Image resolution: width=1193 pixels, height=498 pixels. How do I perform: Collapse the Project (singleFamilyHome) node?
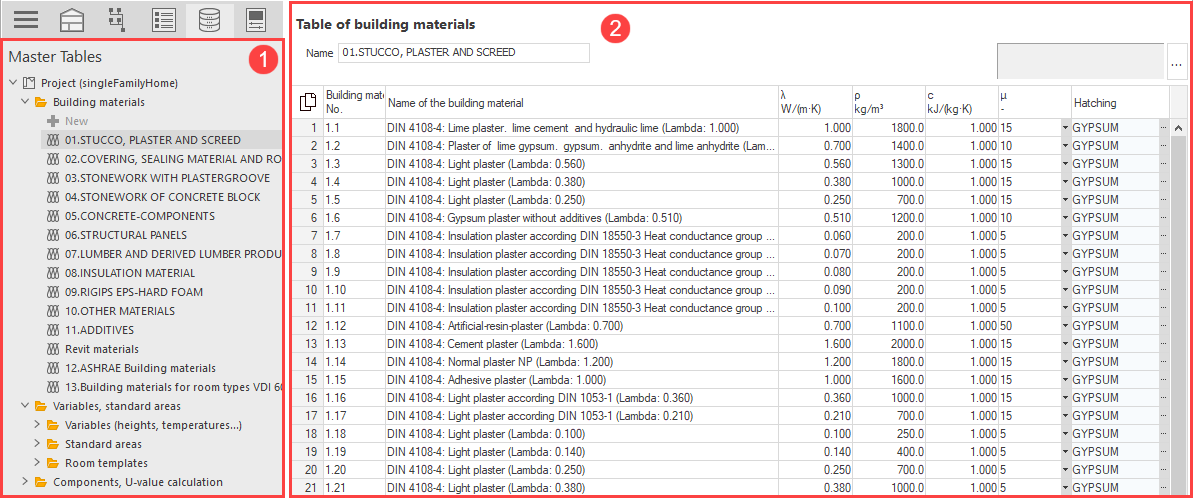click(x=13, y=83)
